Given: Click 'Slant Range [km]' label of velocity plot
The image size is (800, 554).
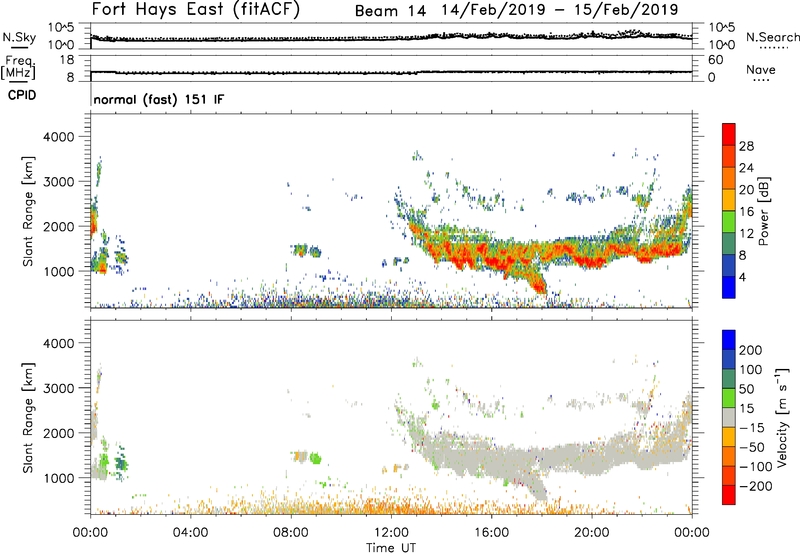Looking at the screenshot, I should pyautogui.click(x=28, y=418).
